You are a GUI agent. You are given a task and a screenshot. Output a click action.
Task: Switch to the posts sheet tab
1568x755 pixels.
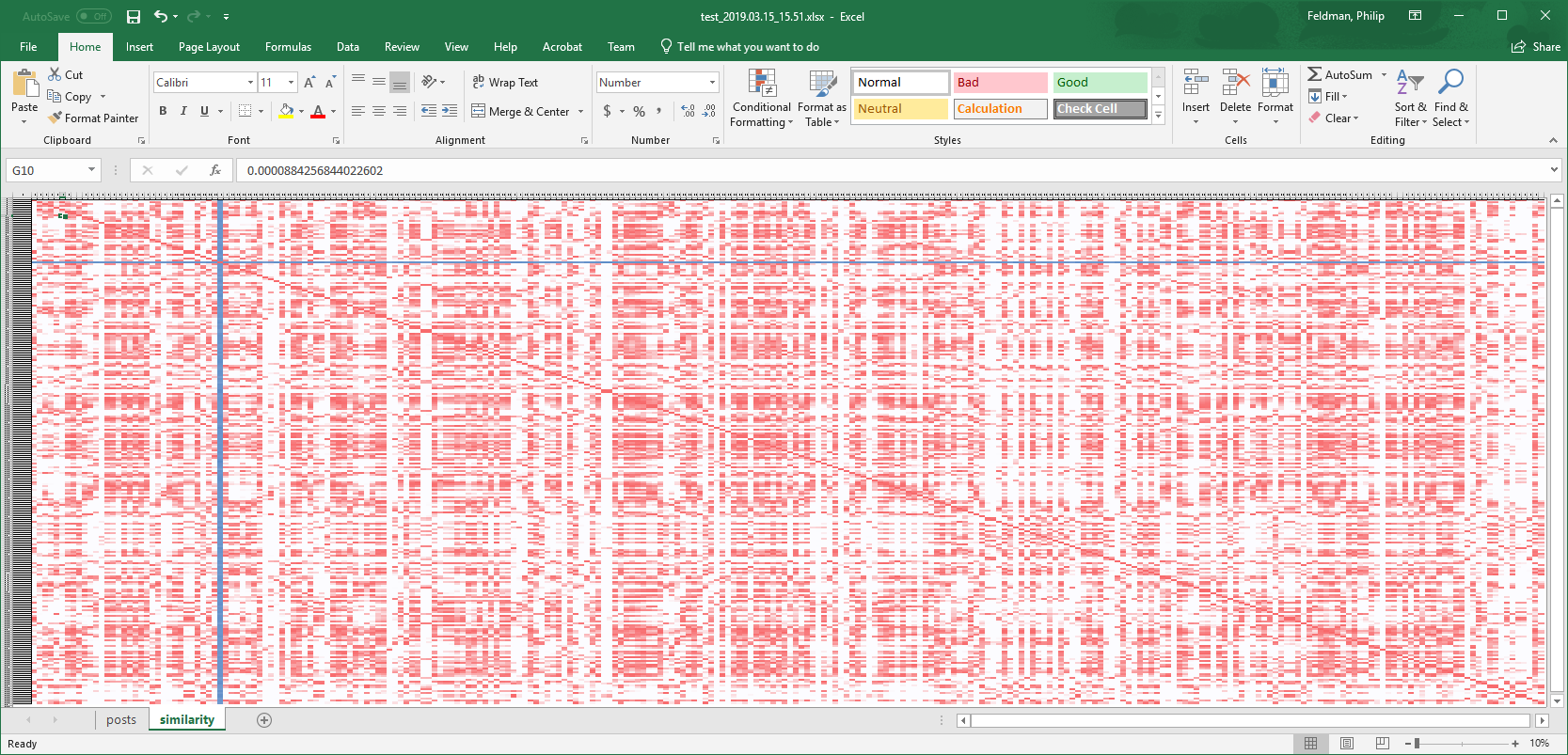click(121, 720)
